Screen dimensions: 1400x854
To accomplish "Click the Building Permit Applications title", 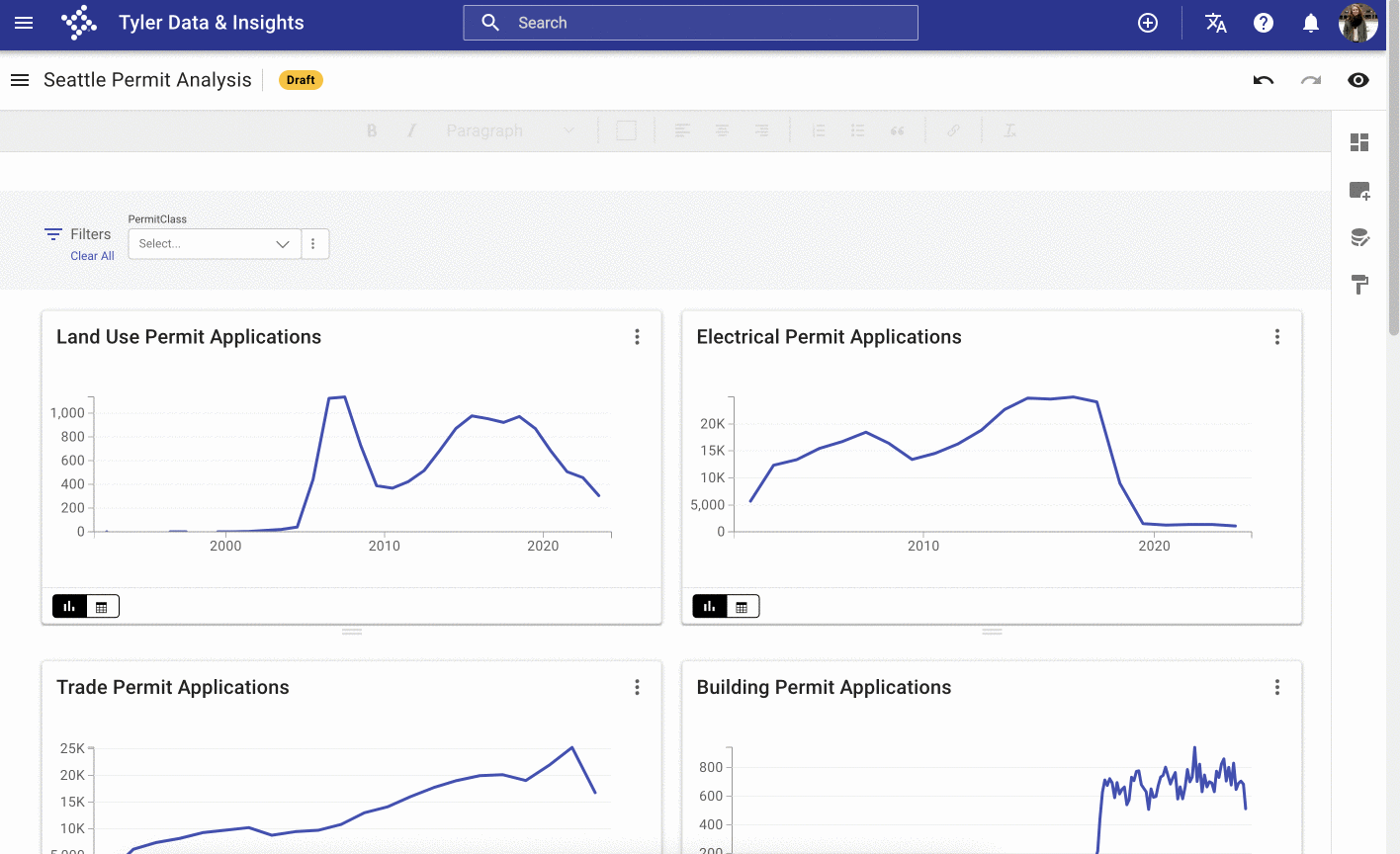I will pyautogui.click(x=824, y=687).
